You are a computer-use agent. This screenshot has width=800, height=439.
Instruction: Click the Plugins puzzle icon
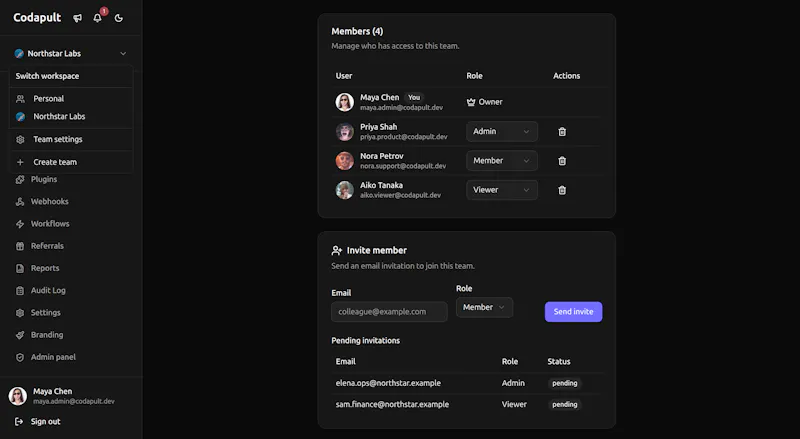point(20,179)
